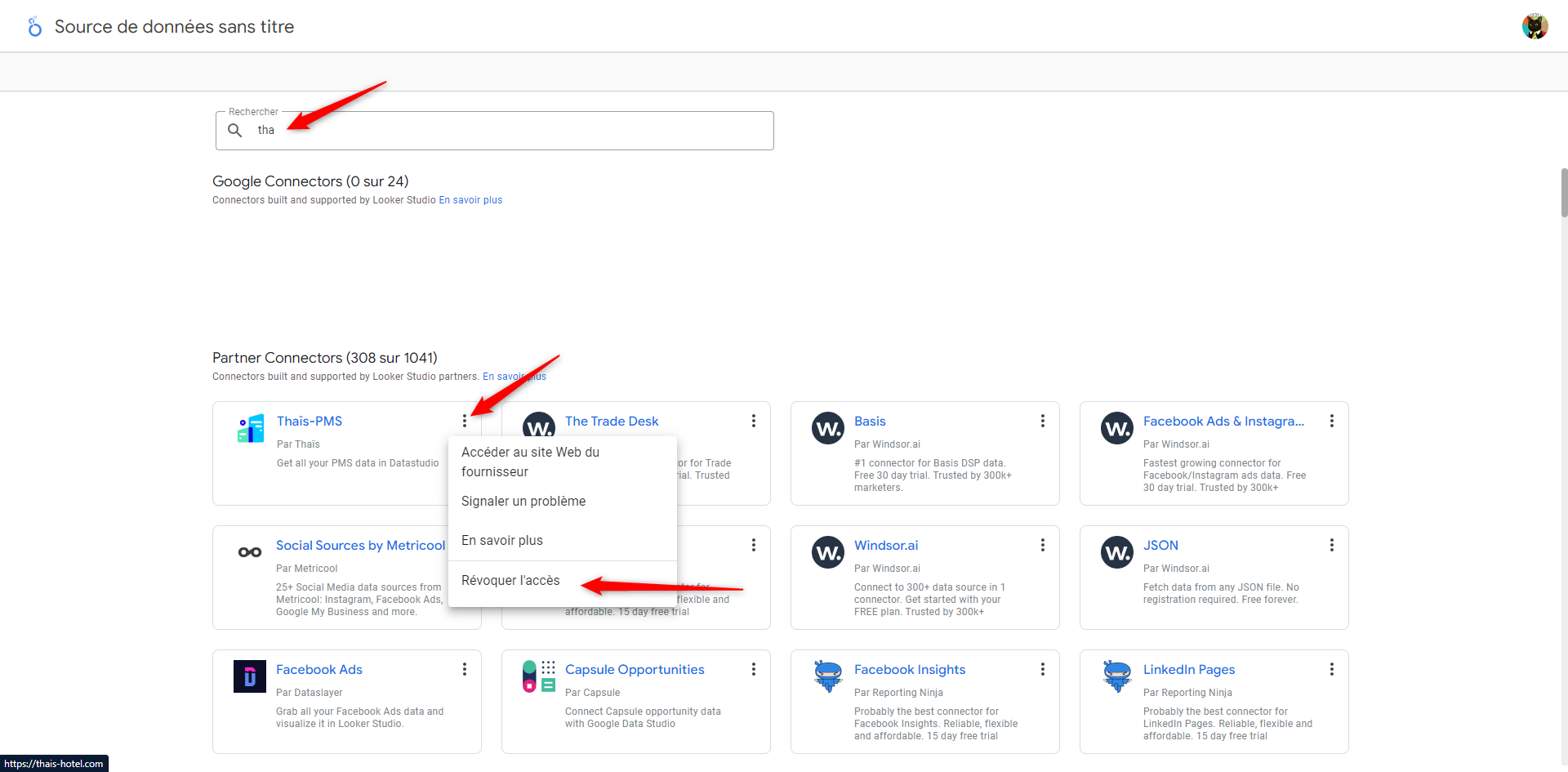Viewport: 1568px width, 772px height.
Task: Open the Facebook Ads Dataslayer title
Action: point(319,669)
